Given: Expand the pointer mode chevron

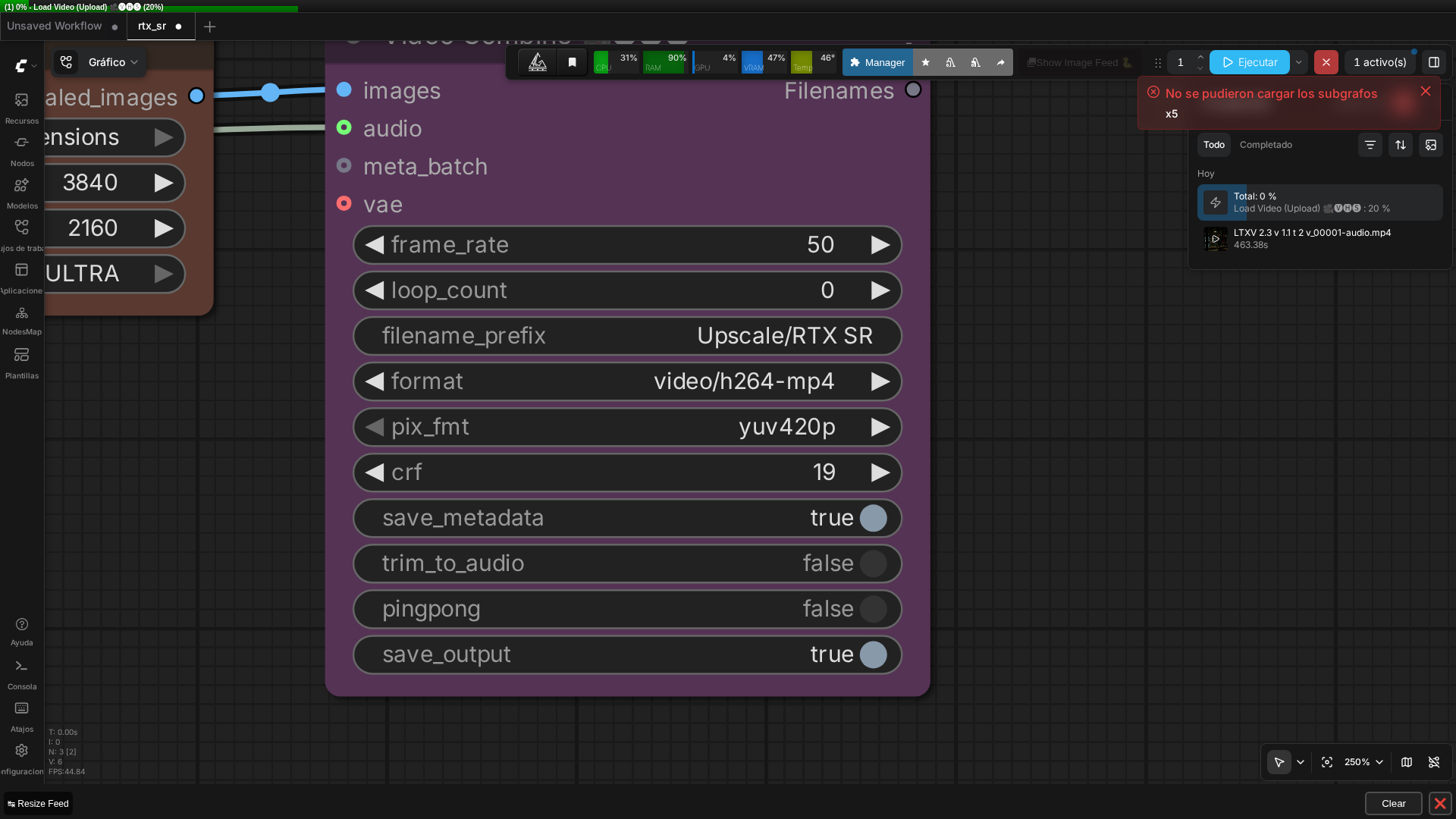Looking at the screenshot, I should (1301, 762).
